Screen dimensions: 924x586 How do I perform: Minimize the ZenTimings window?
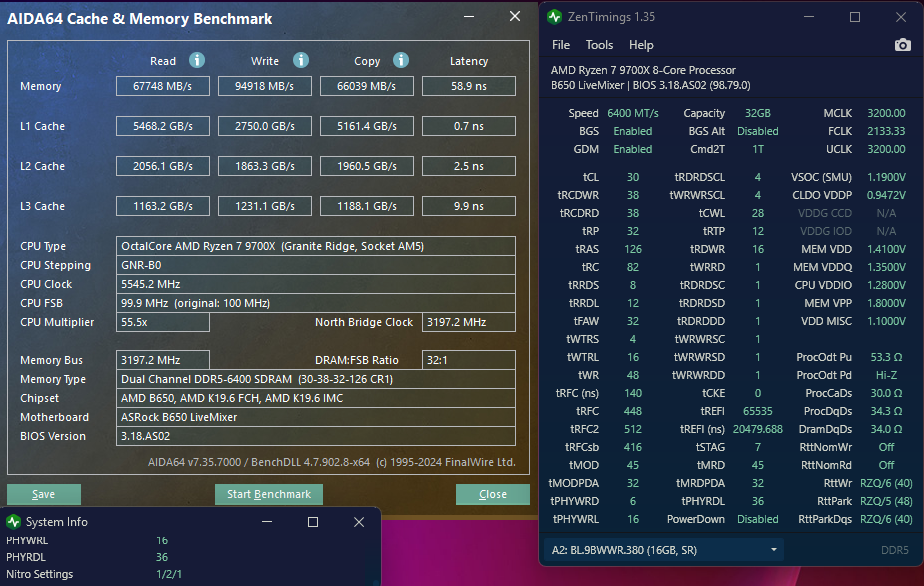pos(808,17)
